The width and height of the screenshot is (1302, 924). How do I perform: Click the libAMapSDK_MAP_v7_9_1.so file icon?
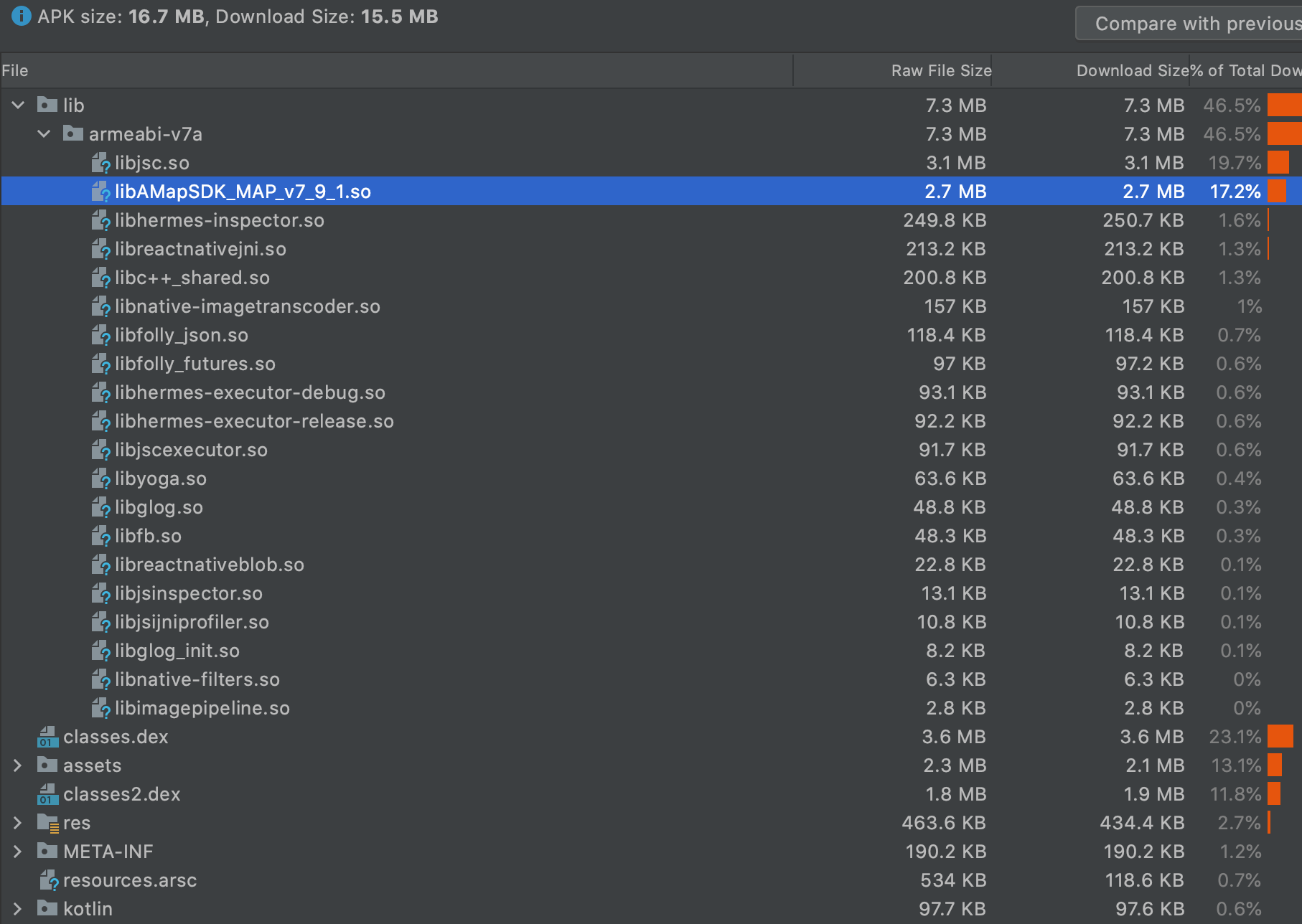tap(100, 192)
